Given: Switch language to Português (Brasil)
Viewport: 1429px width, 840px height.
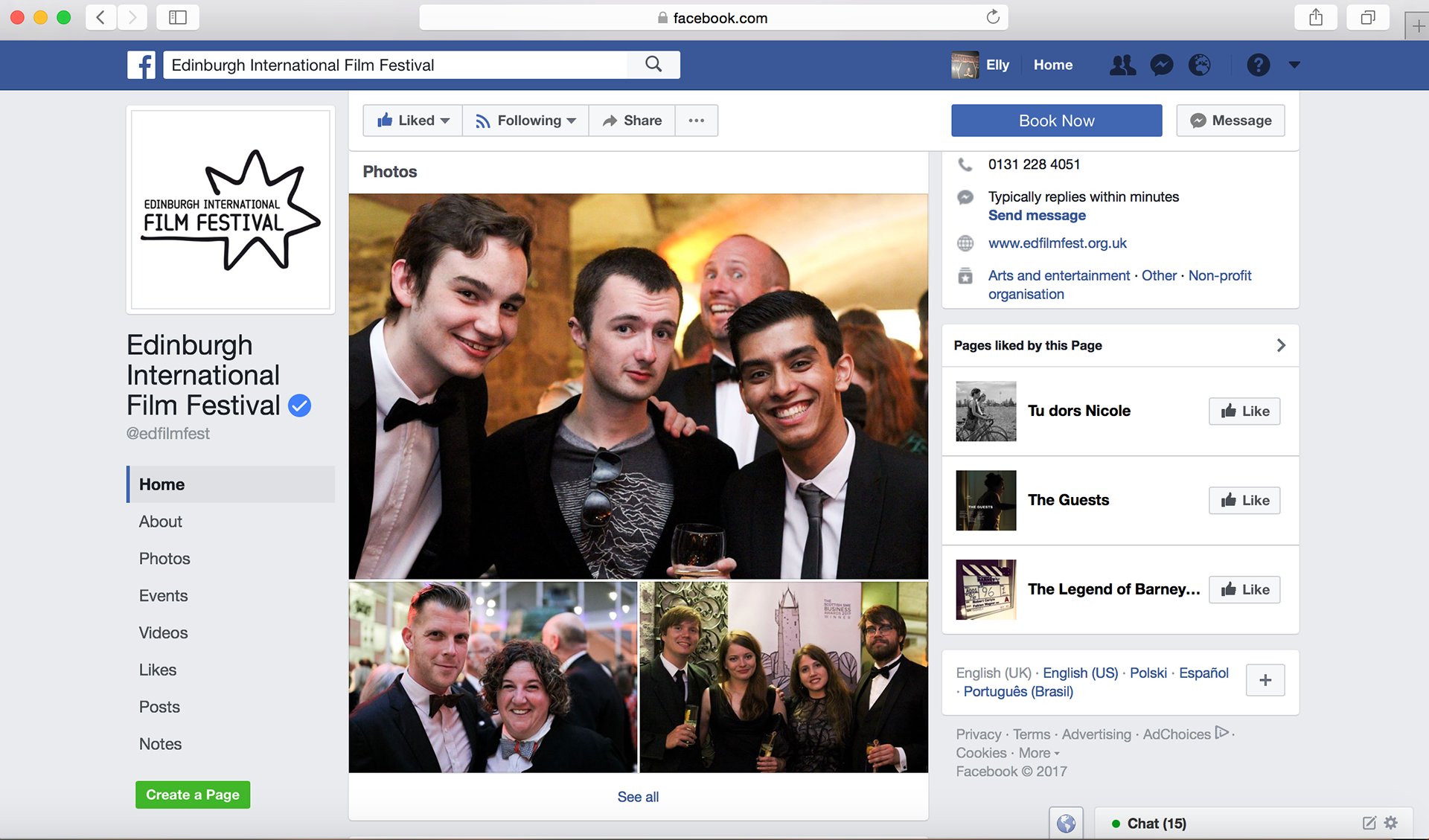Looking at the screenshot, I should 1018,692.
